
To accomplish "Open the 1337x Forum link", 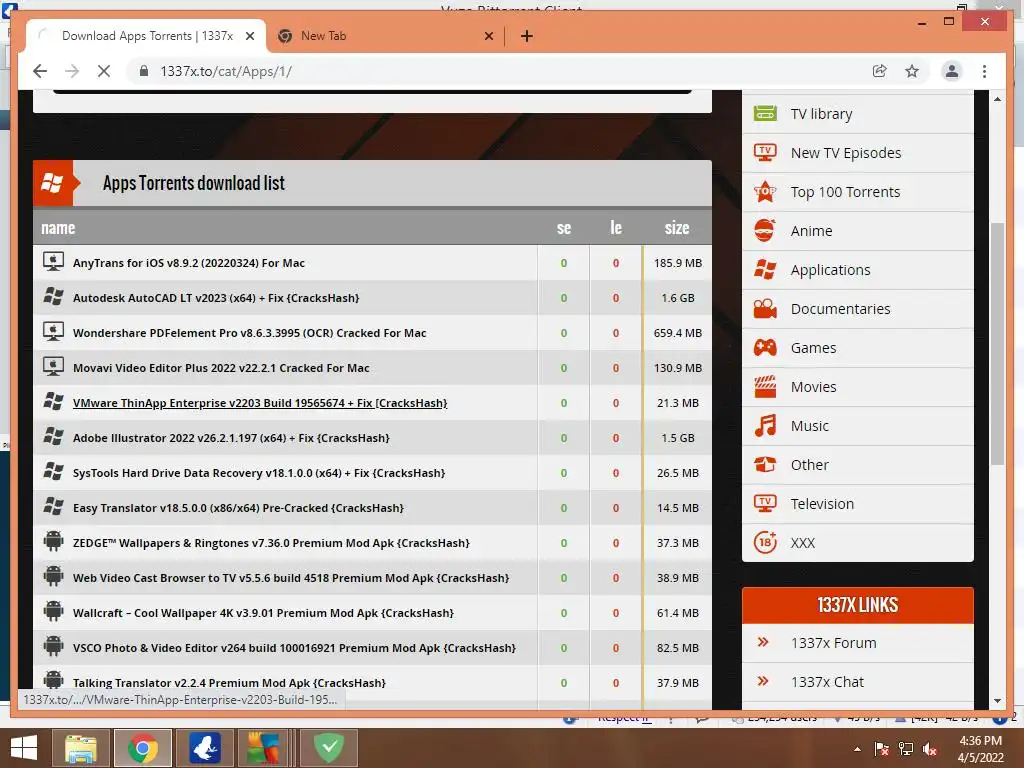I will tap(833, 643).
